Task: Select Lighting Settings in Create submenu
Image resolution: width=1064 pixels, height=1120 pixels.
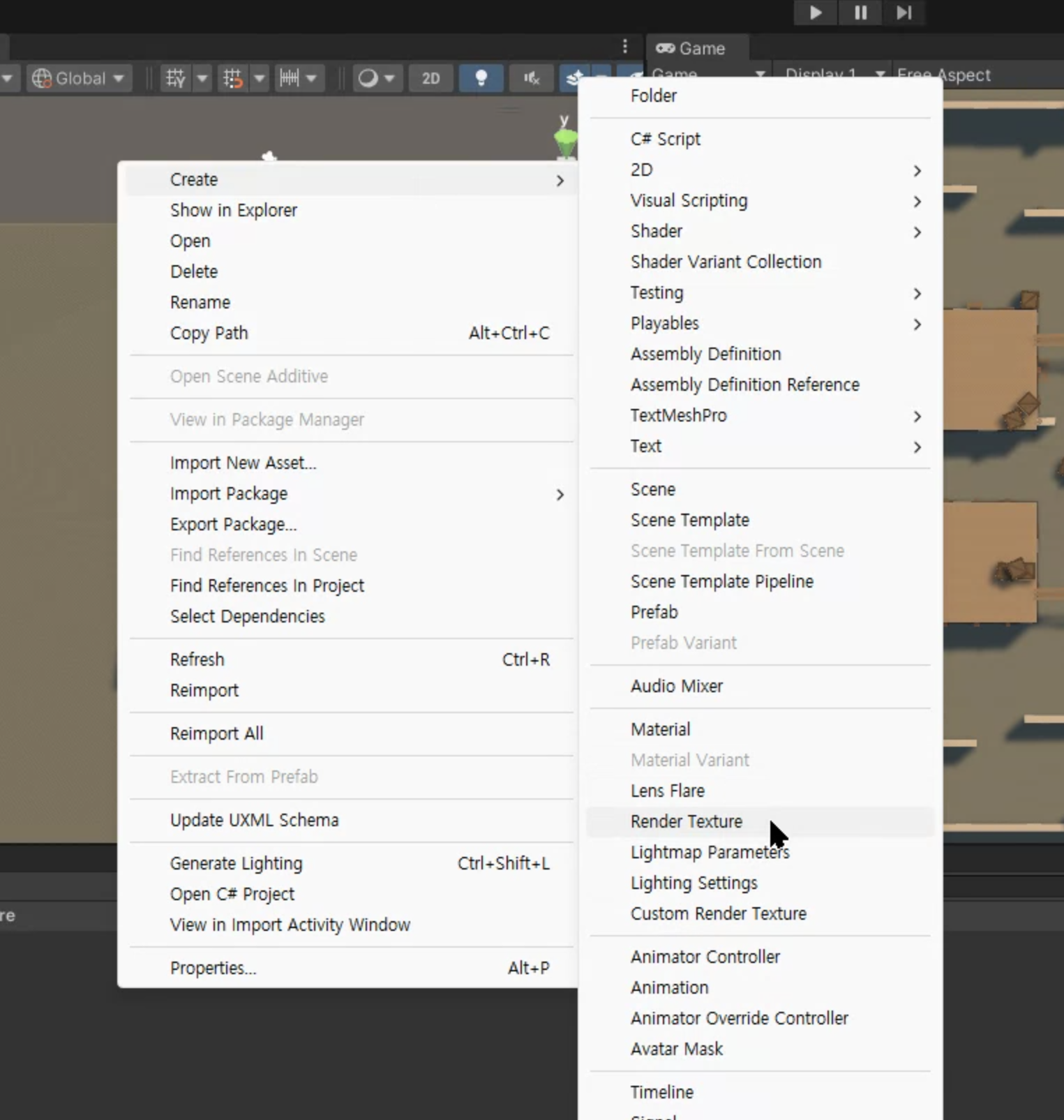Action: (x=760, y=883)
